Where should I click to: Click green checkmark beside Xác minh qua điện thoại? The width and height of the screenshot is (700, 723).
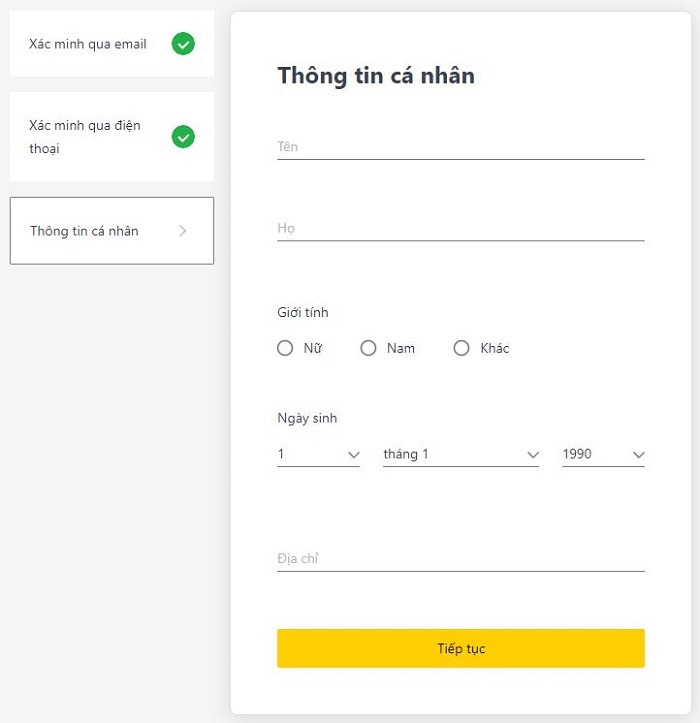pyautogui.click(x=183, y=137)
